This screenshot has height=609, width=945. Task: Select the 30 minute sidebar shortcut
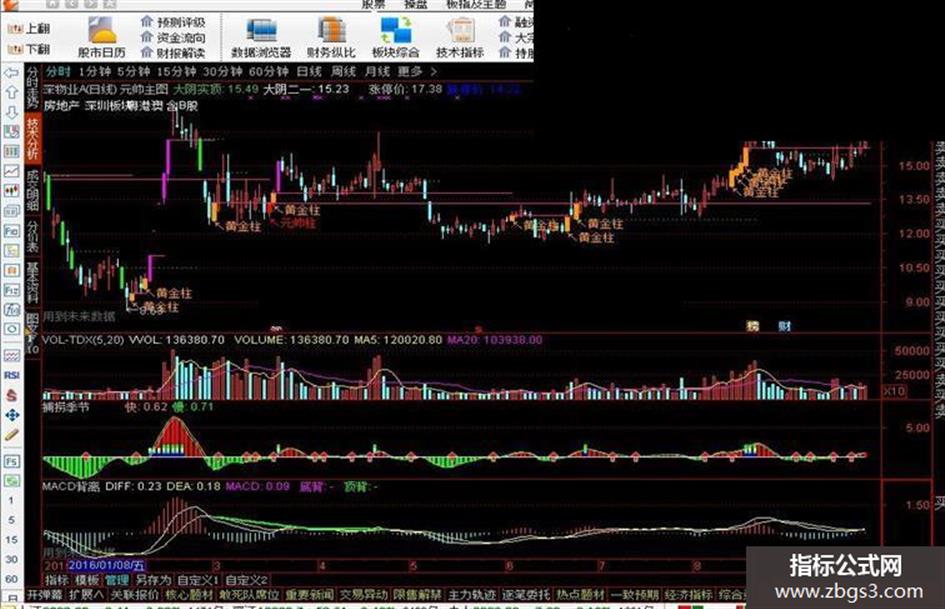click(x=11, y=560)
